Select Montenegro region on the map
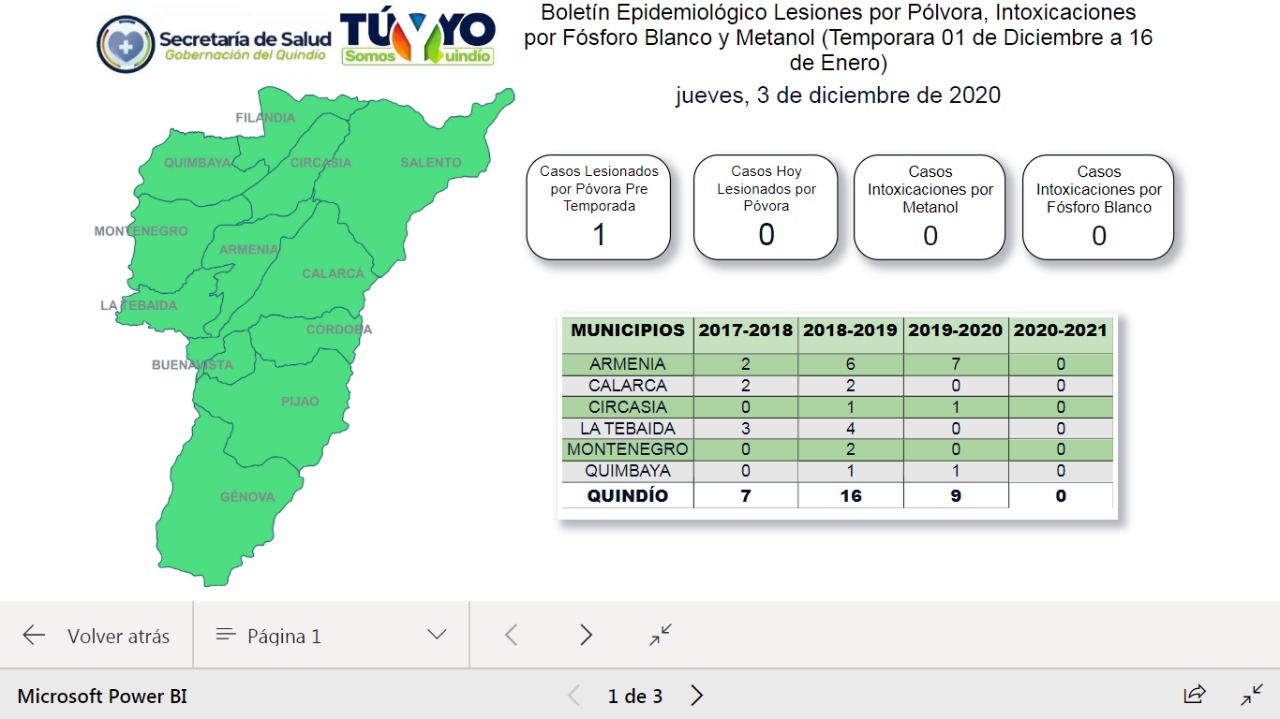The image size is (1280, 719). 141,231
